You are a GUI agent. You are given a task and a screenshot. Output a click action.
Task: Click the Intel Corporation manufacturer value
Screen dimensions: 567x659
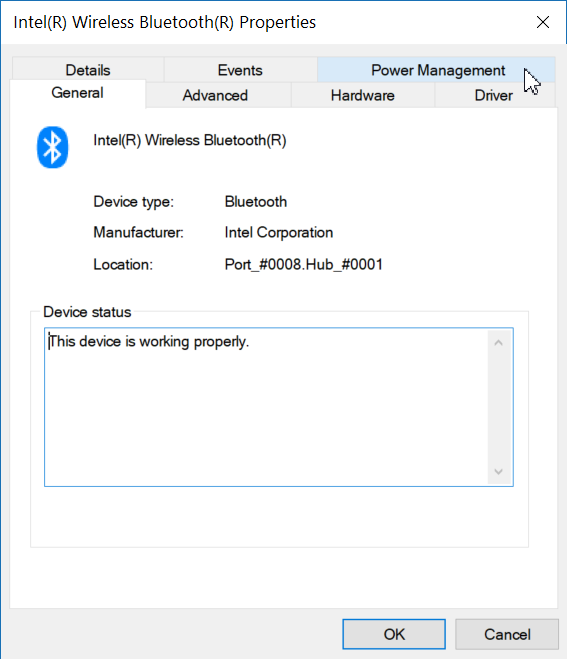279,232
